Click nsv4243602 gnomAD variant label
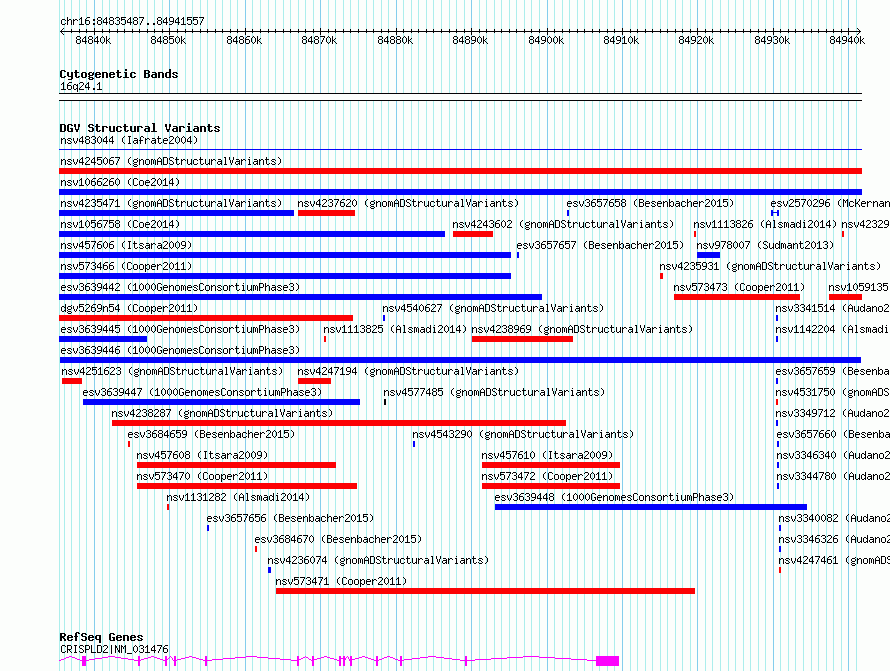This screenshot has height=671, width=890. point(563,224)
